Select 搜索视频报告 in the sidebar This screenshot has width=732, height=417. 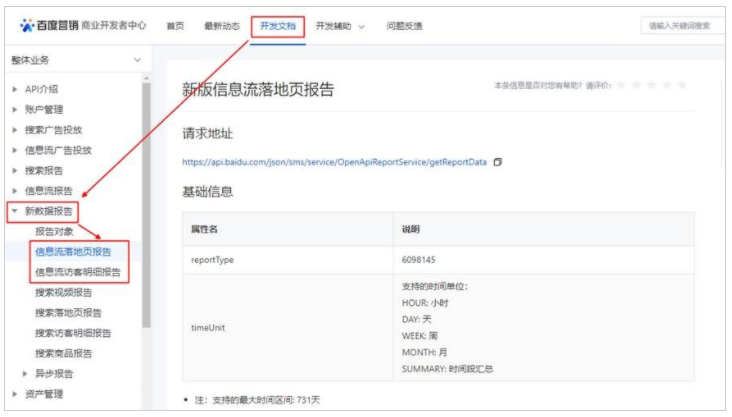pyautogui.click(x=63, y=292)
